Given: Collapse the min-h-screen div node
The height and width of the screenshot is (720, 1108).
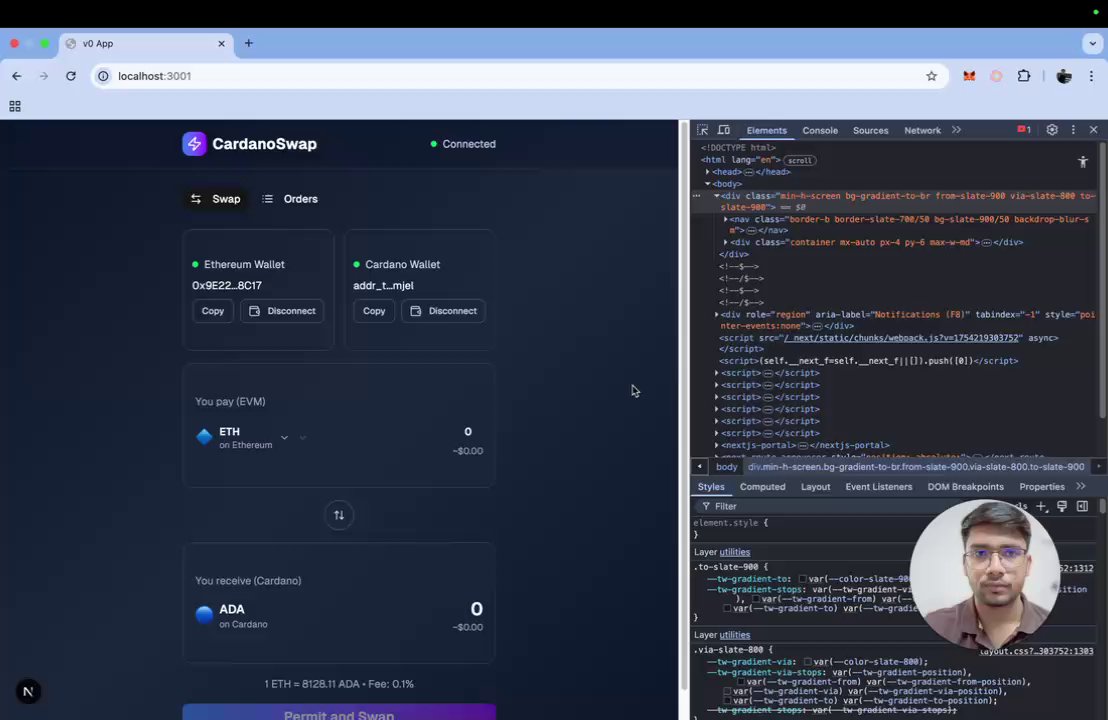Looking at the screenshot, I should (717, 196).
